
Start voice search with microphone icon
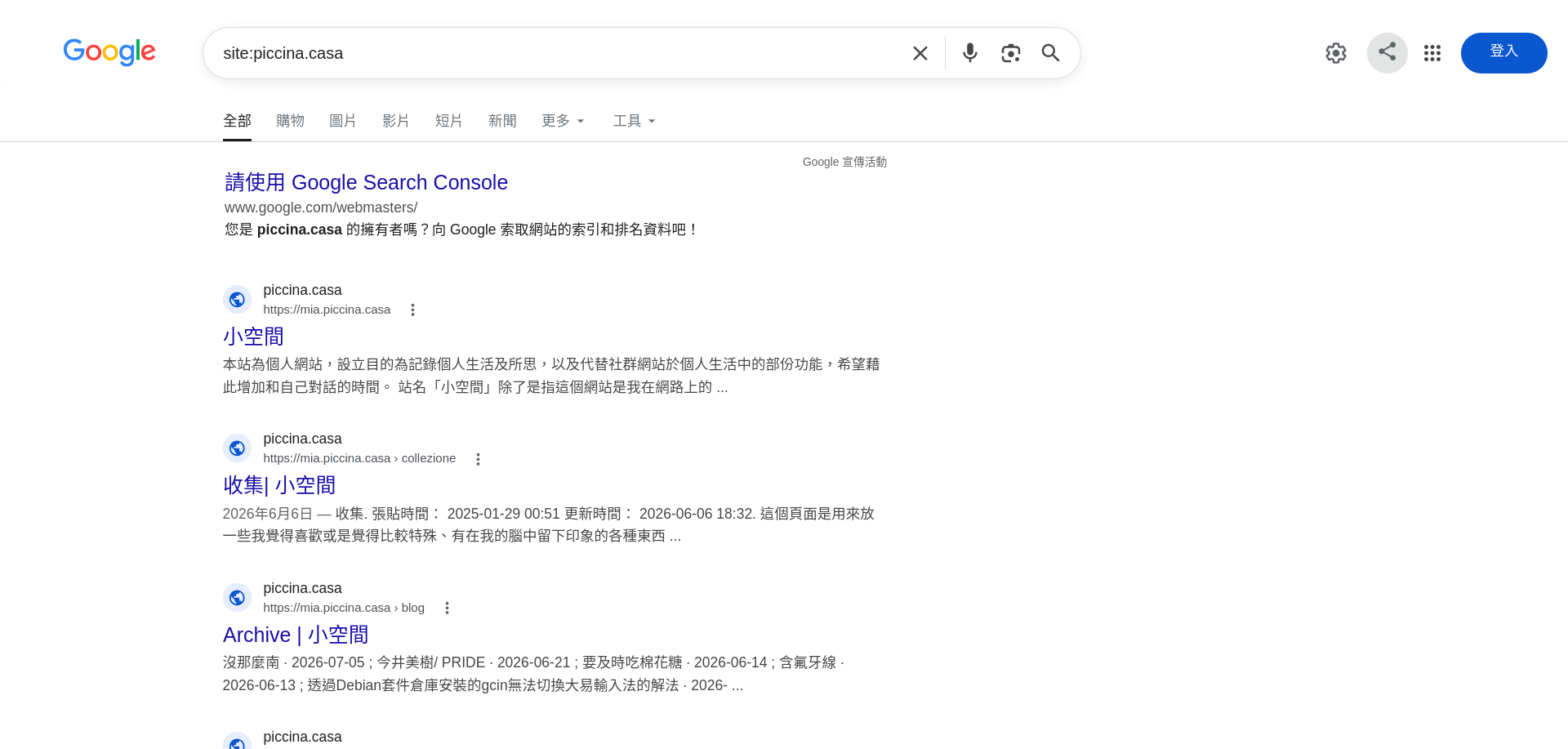pyautogui.click(x=969, y=53)
